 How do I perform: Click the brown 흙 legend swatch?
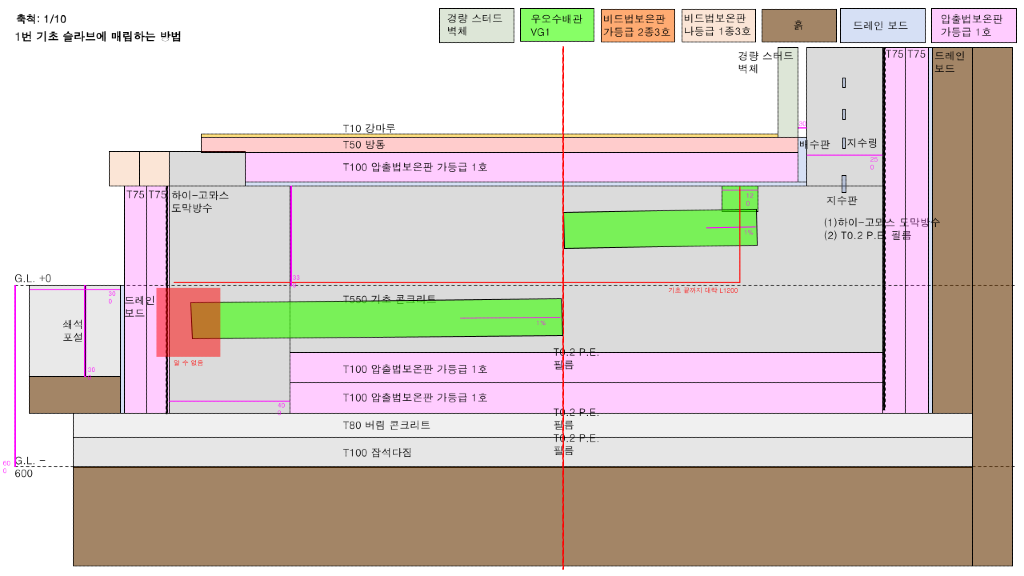(797, 25)
